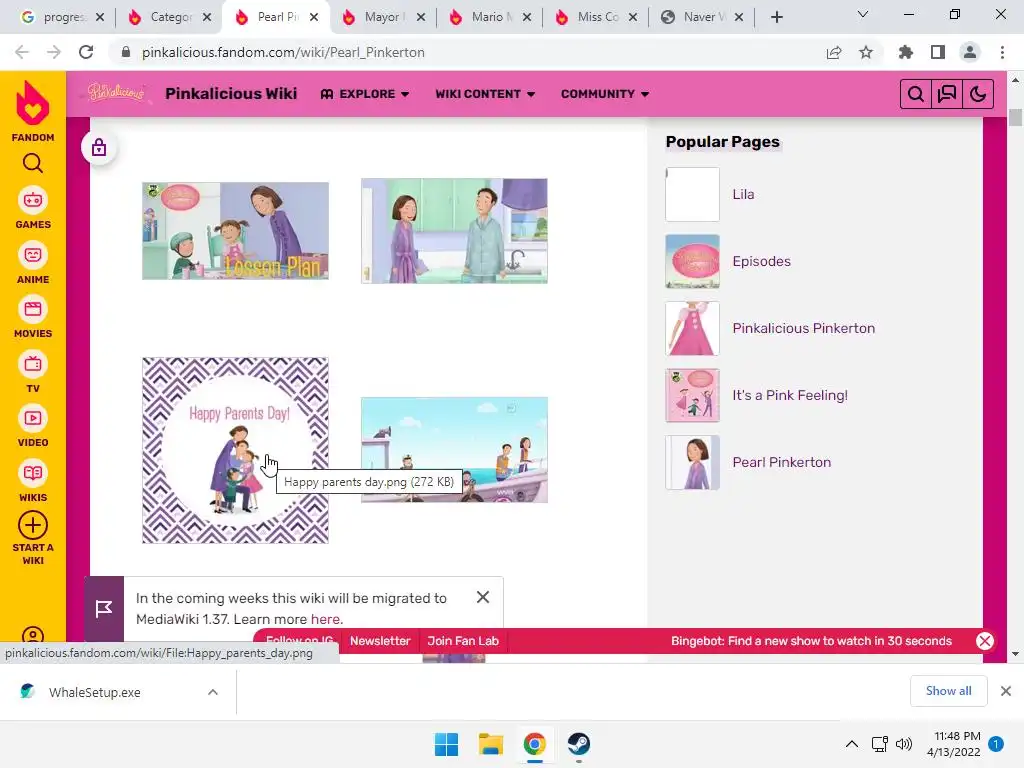The image size is (1024, 768).
Task: Click the Newsletter button
Action: pyautogui.click(x=380, y=641)
